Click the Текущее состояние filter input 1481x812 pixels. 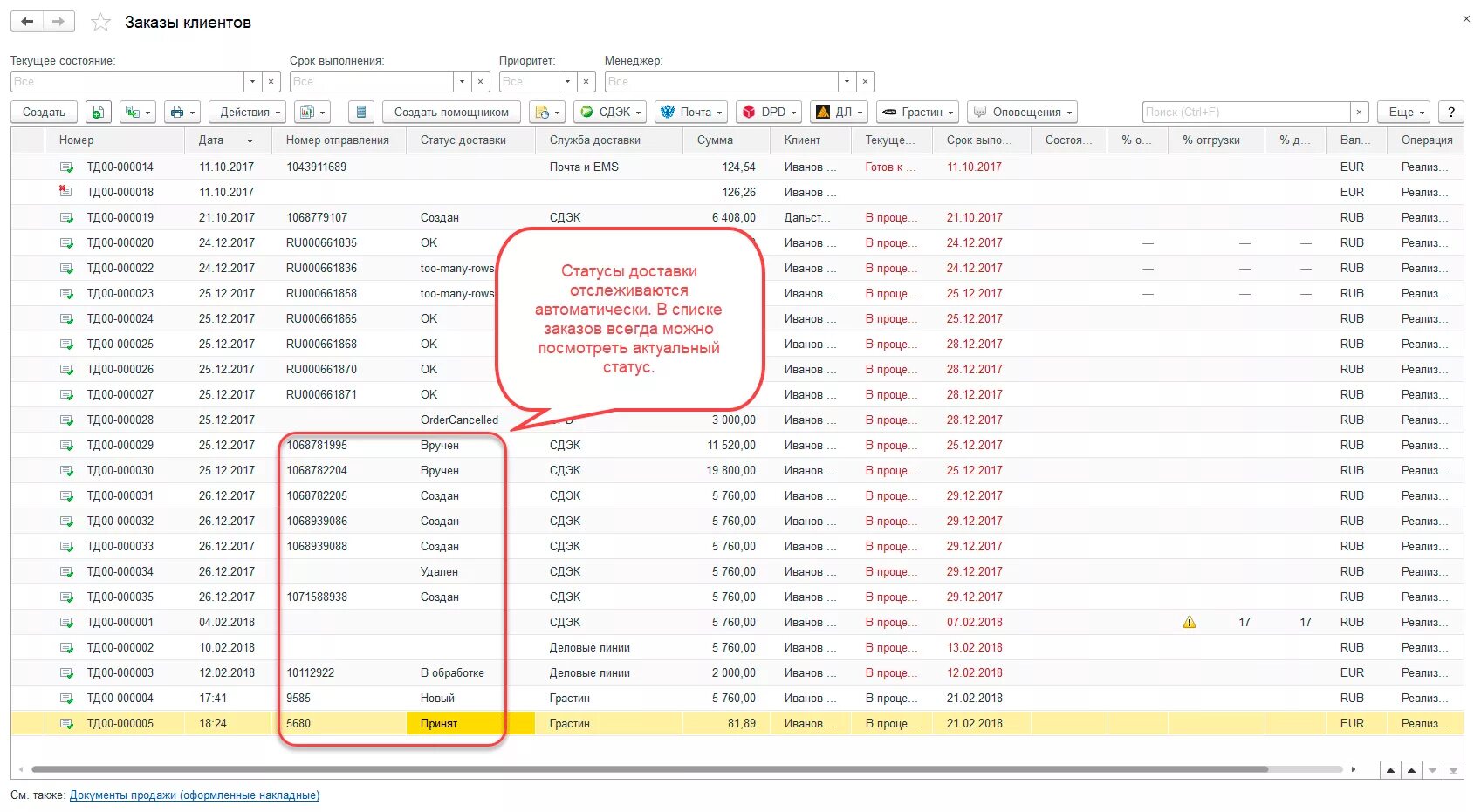click(x=127, y=81)
